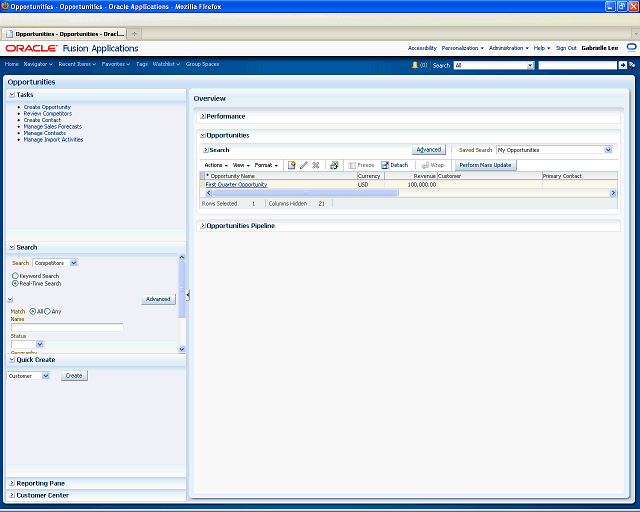Screen dimensions: 640x512
Task: Click the Name input field
Action: (67, 327)
